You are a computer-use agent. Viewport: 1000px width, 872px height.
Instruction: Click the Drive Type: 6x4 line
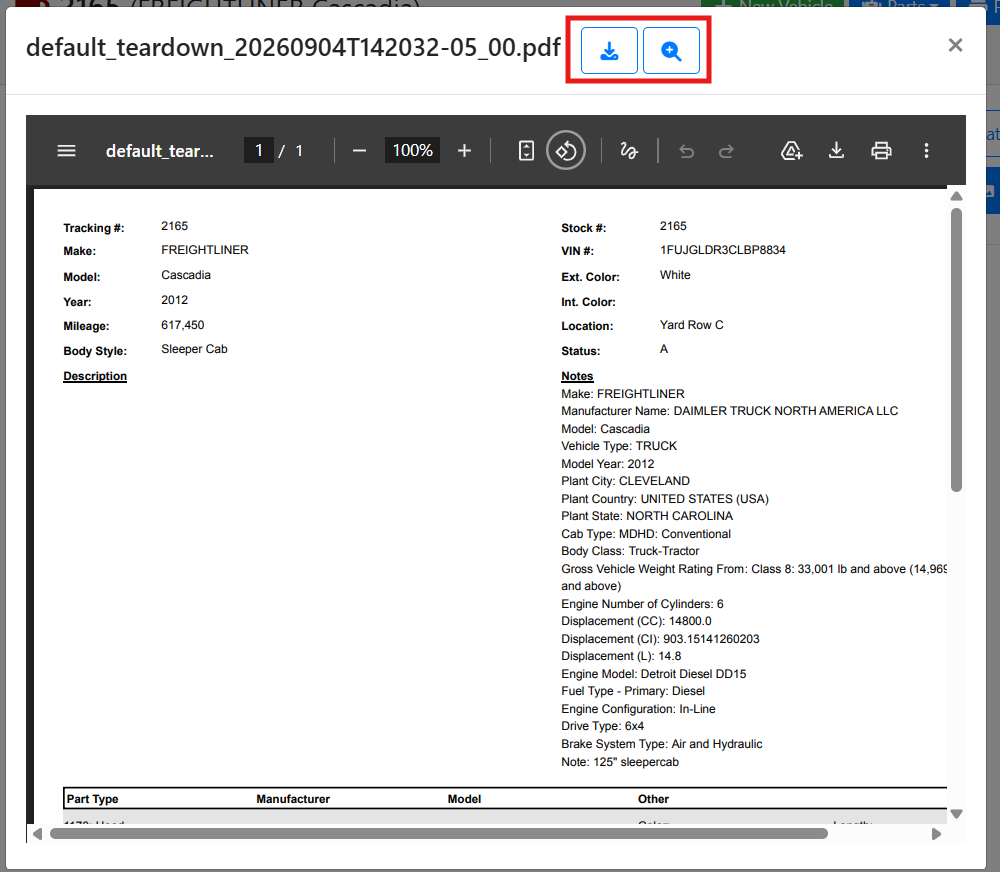click(603, 727)
